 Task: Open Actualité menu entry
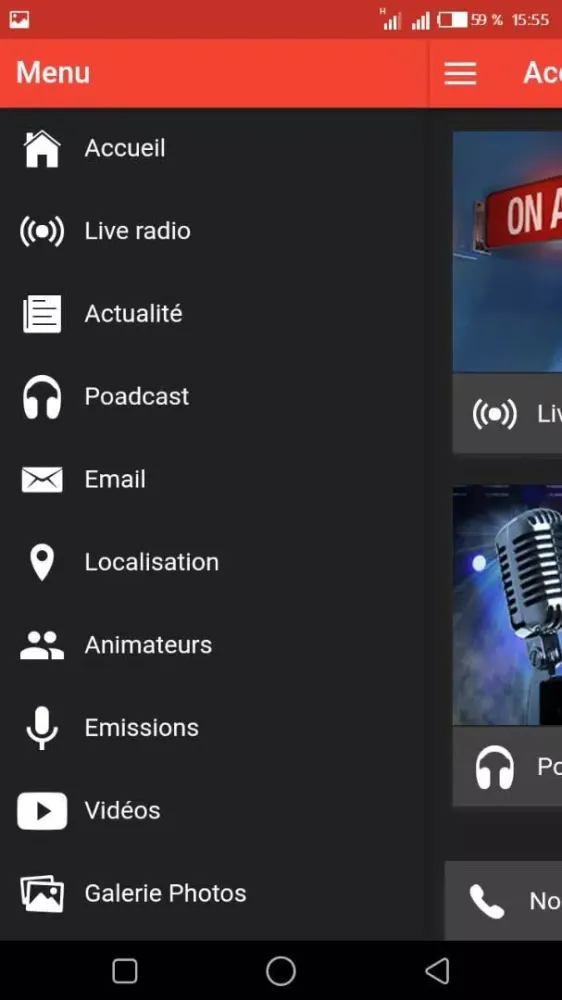point(214,314)
